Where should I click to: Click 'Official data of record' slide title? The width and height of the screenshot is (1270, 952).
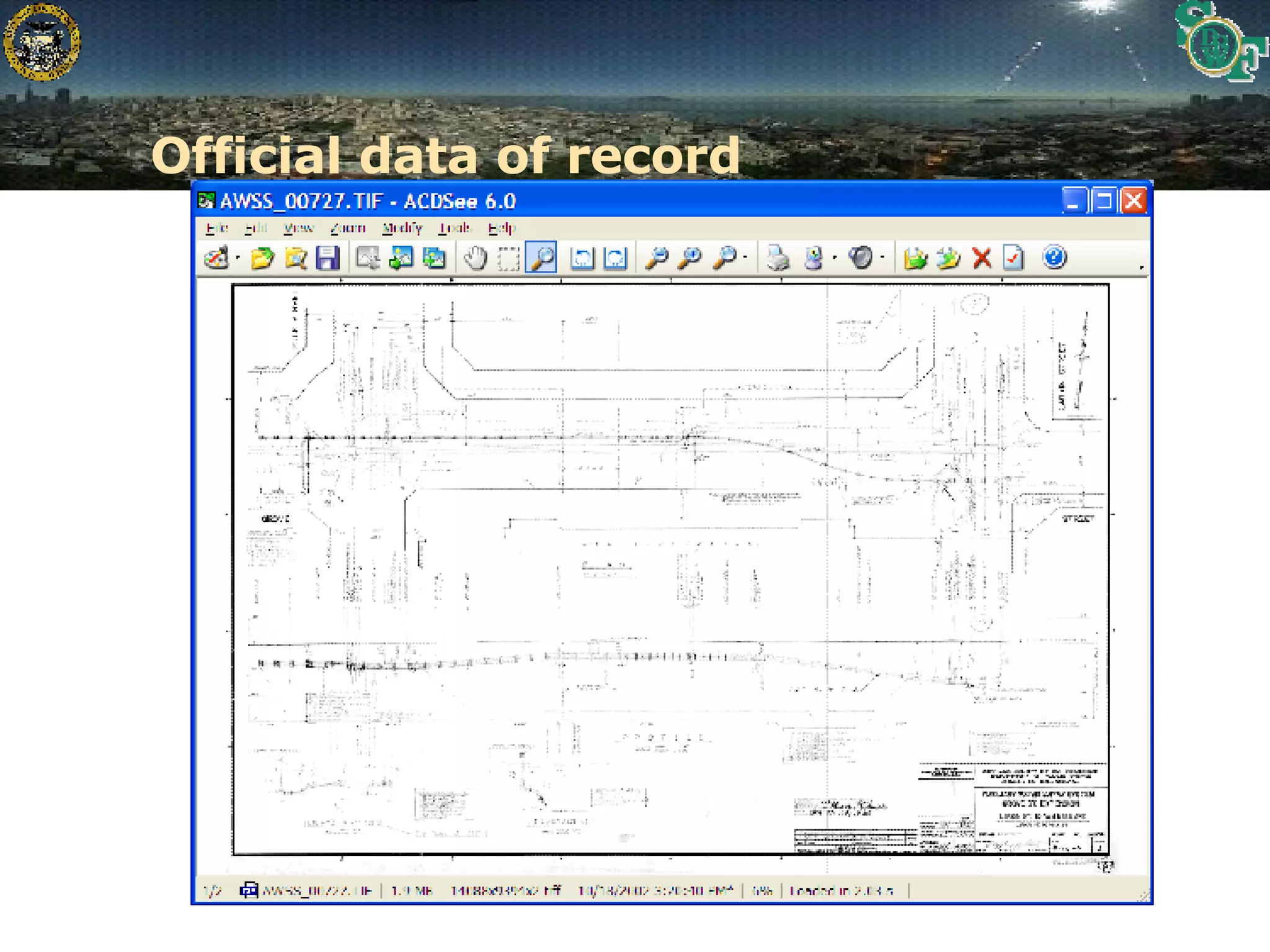pyautogui.click(x=446, y=156)
